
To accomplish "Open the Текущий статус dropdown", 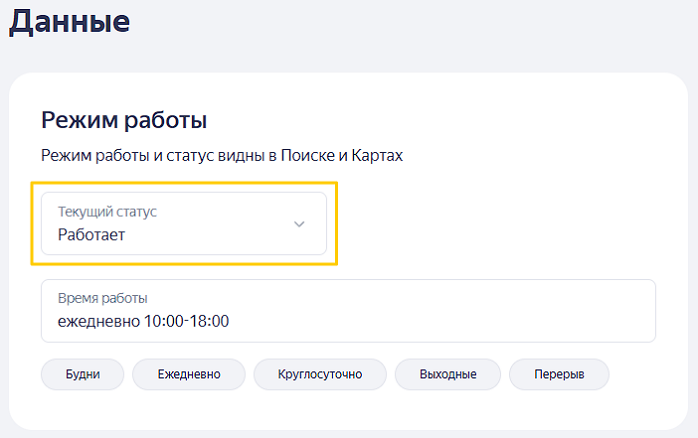I will click(184, 224).
